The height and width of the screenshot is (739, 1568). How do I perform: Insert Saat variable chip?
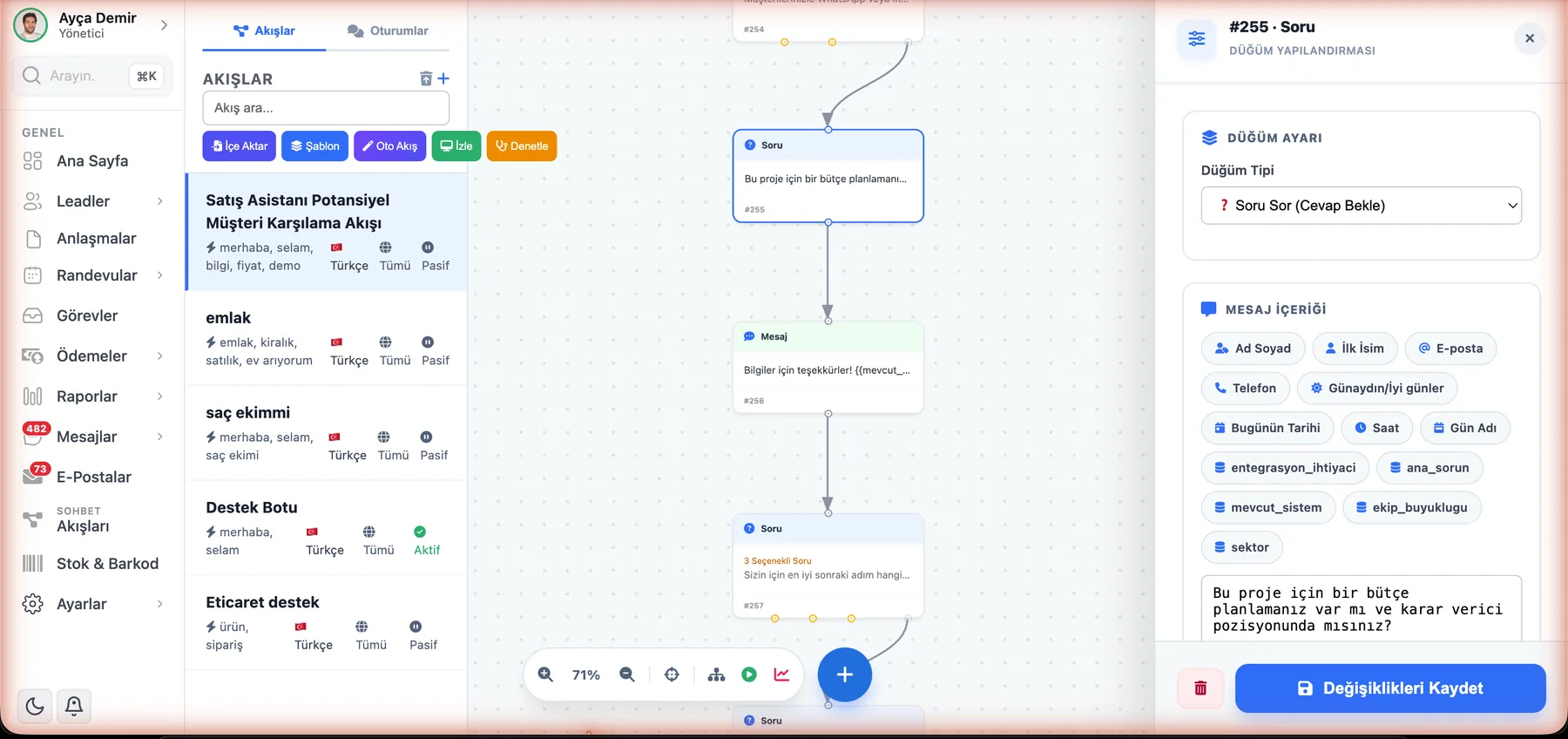pyautogui.click(x=1377, y=428)
